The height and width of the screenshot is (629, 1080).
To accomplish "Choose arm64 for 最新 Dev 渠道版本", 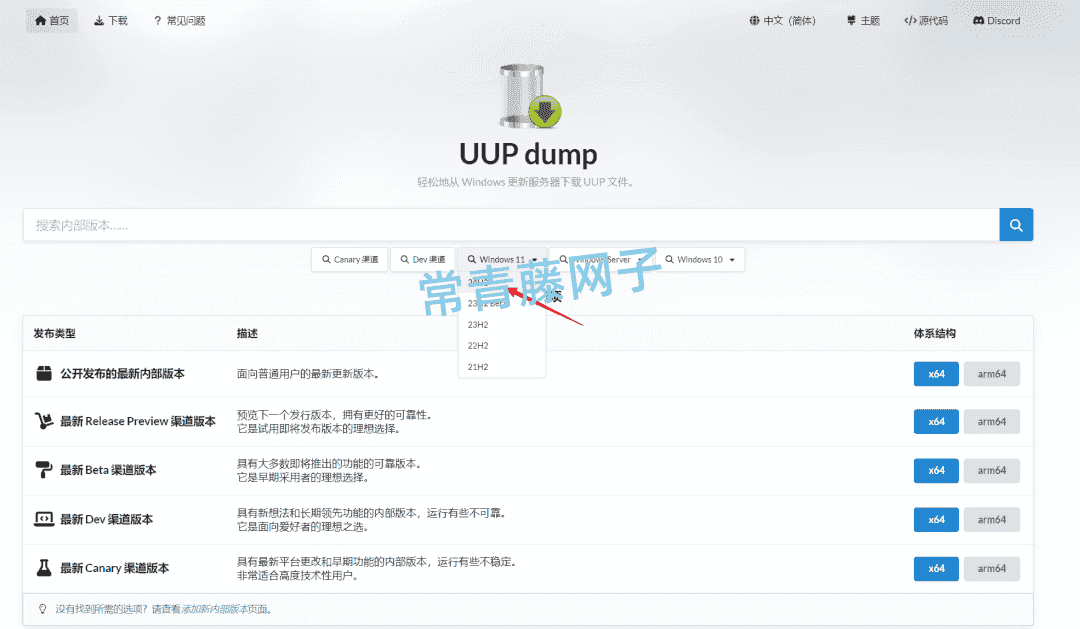I will [992, 519].
